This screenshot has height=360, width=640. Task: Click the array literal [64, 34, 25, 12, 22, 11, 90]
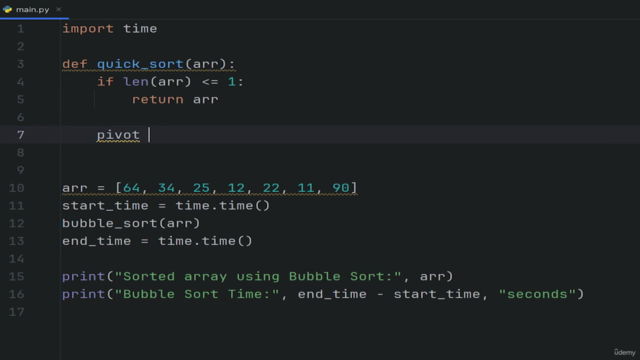pyautogui.click(x=236, y=188)
